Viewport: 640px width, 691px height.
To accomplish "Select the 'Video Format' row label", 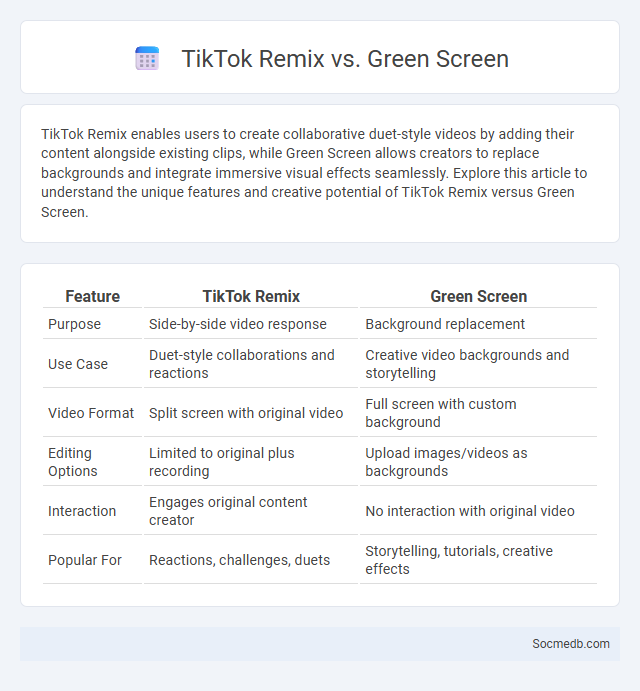I will (x=91, y=413).
